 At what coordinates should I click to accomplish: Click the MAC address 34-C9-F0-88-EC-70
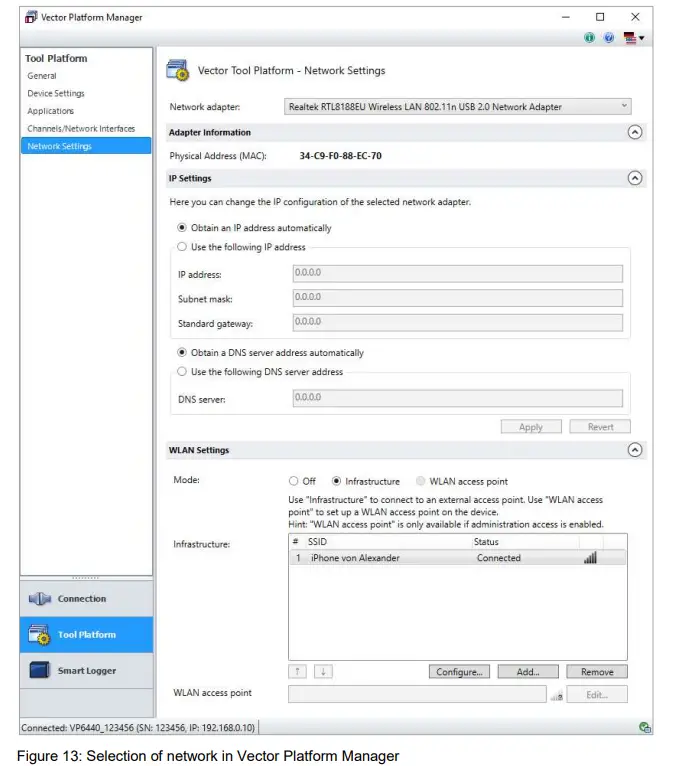[341, 156]
